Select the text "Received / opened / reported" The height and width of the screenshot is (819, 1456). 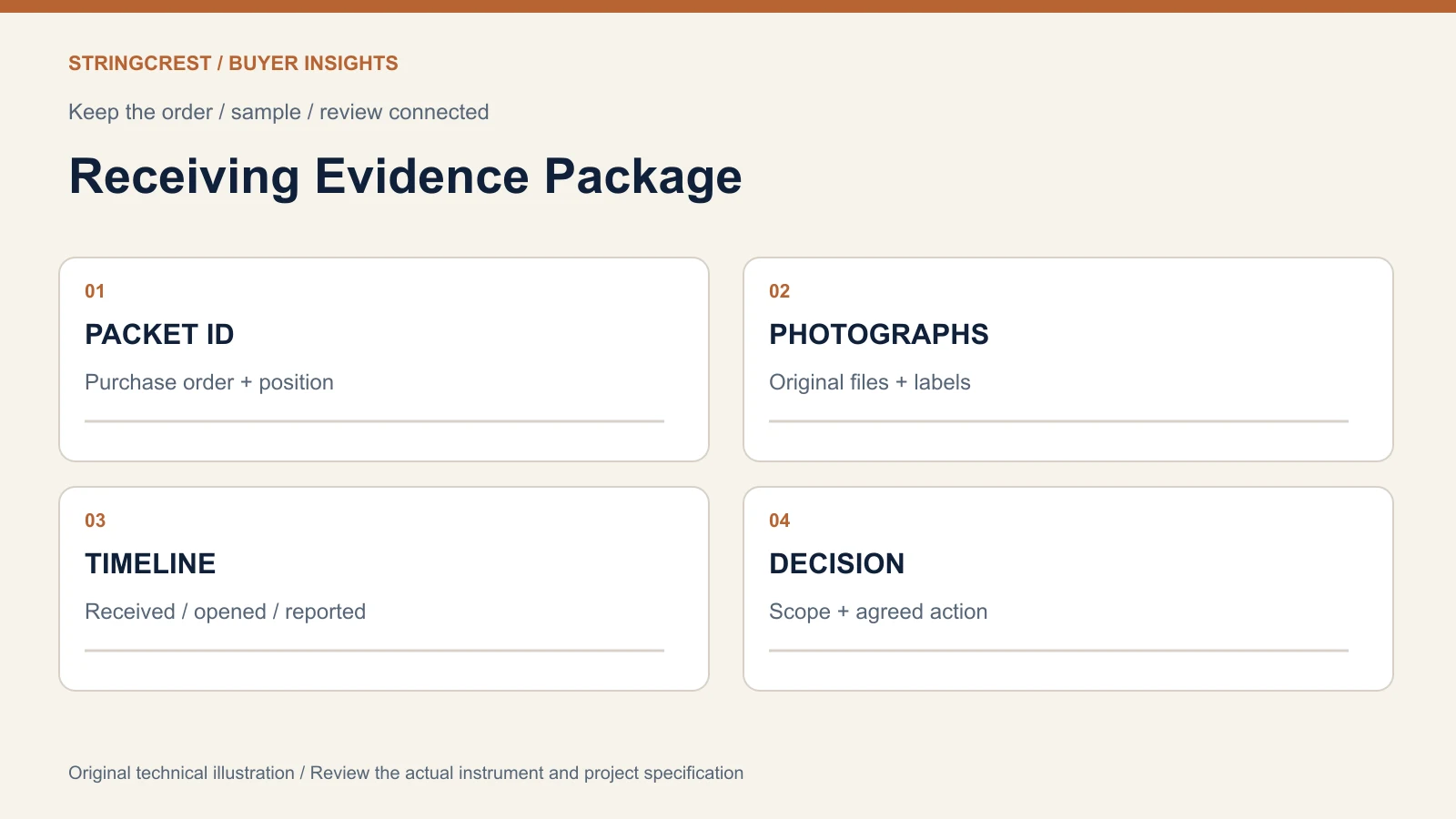(225, 612)
